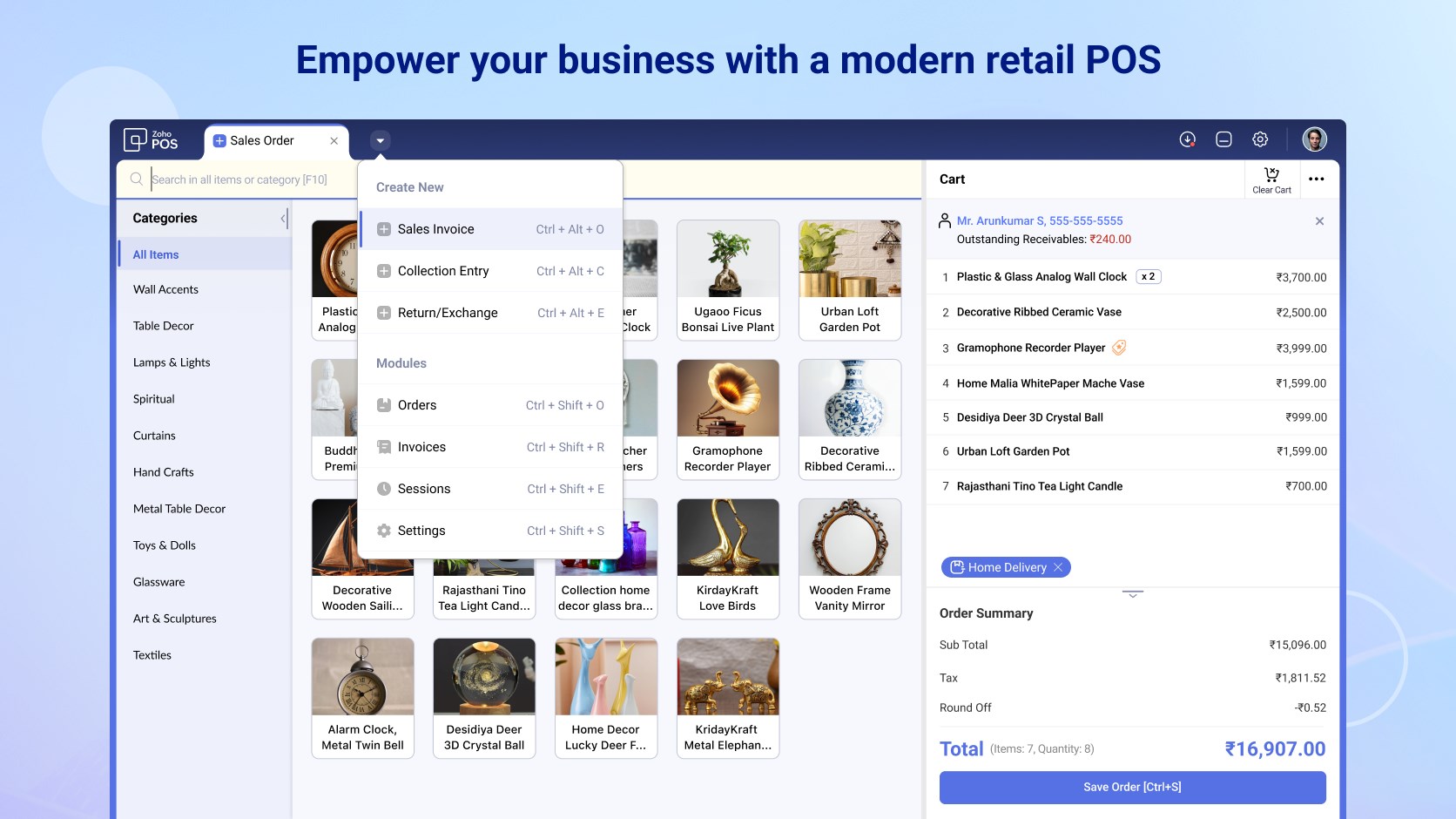Click the customer person icon in cart
Viewport: 1456px width, 819px height.
945,221
